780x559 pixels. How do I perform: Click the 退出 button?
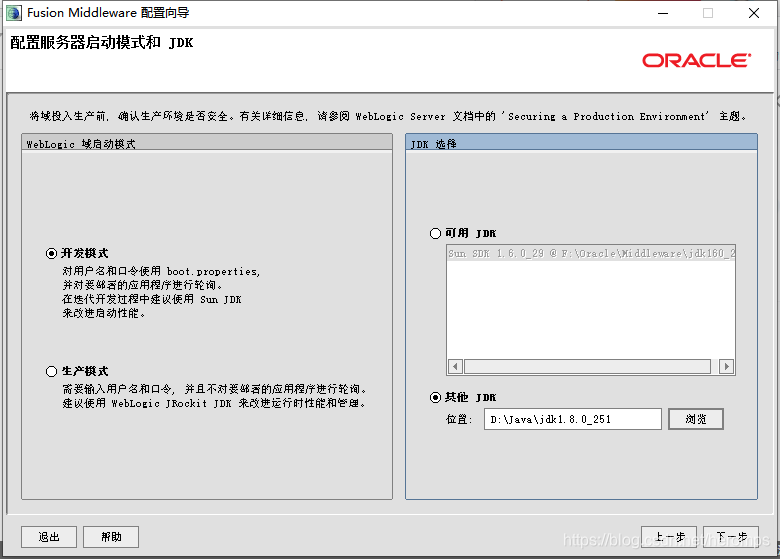click(49, 537)
